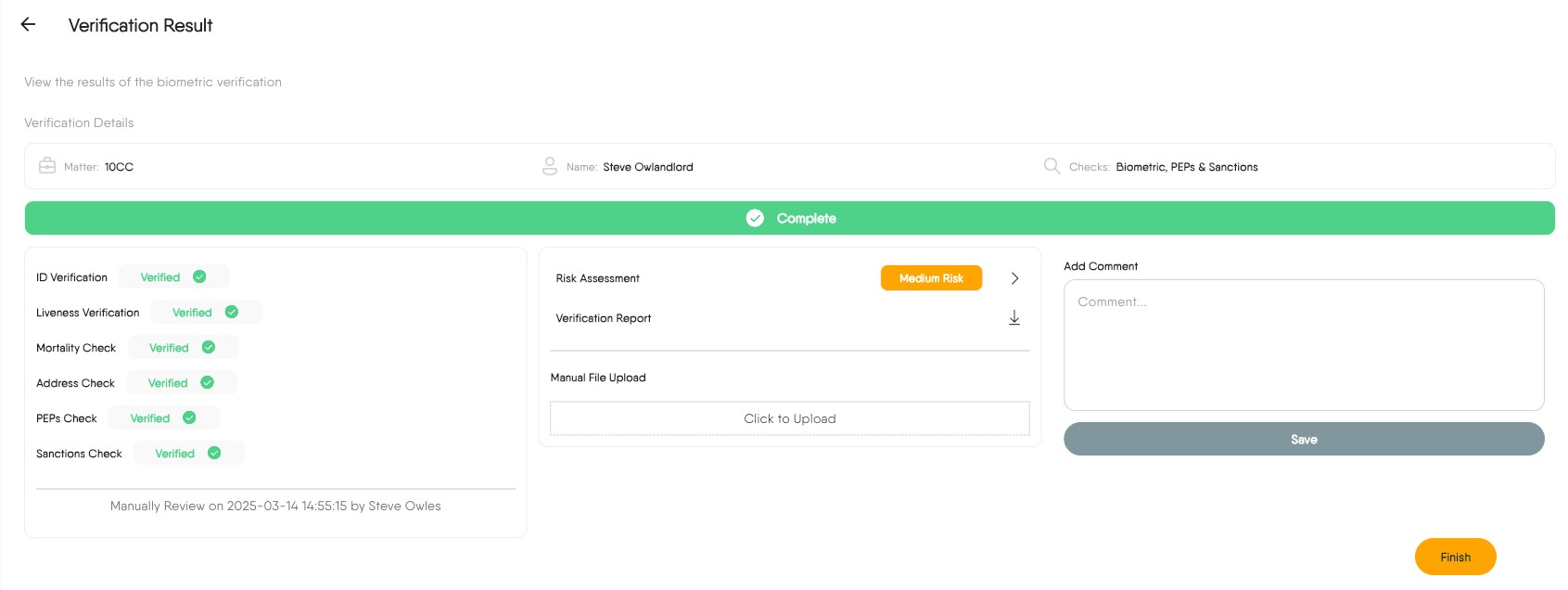Click to Upload a manual file

click(789, 418)
